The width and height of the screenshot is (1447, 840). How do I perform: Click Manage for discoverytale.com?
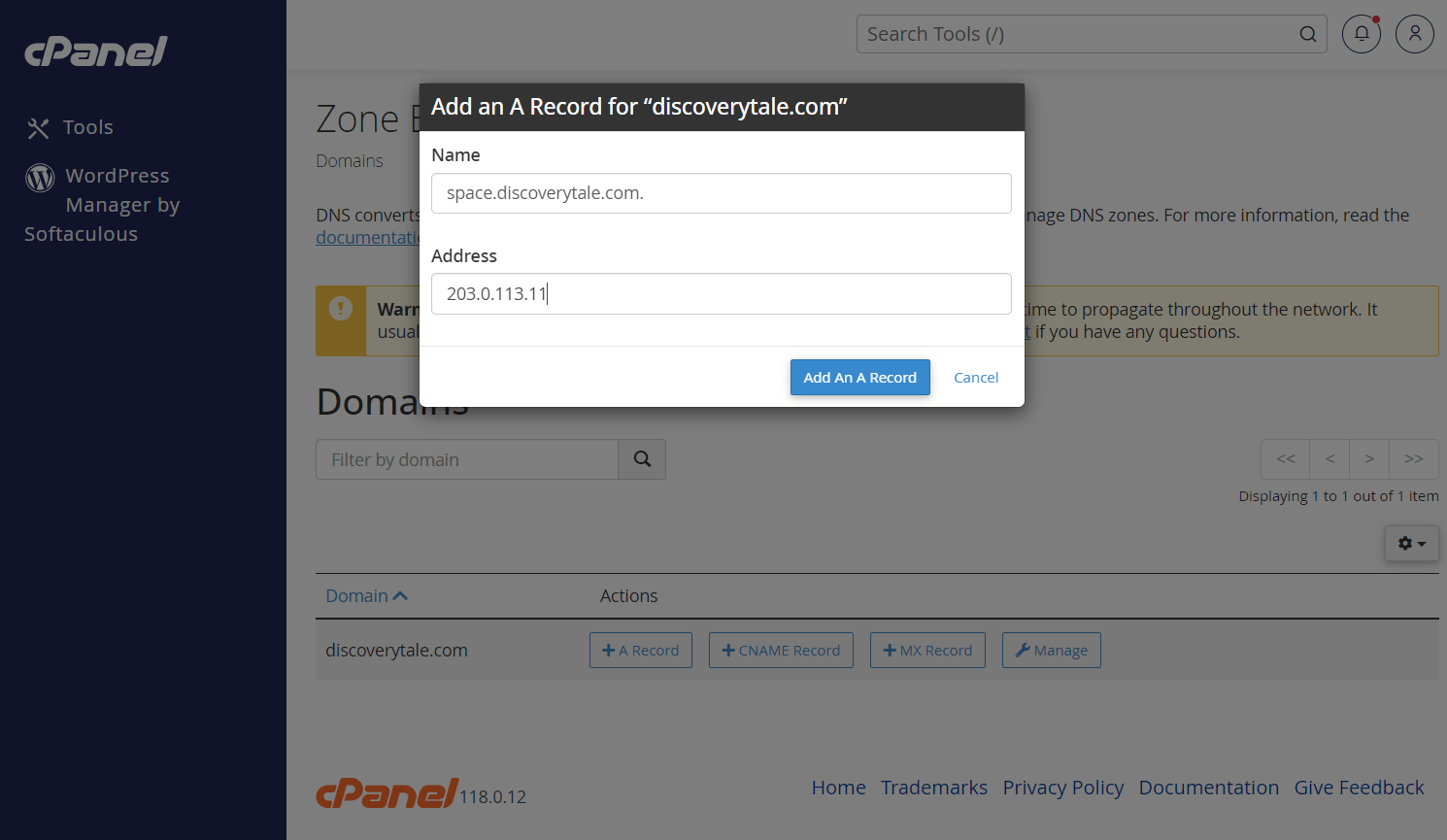(1052, 651)
